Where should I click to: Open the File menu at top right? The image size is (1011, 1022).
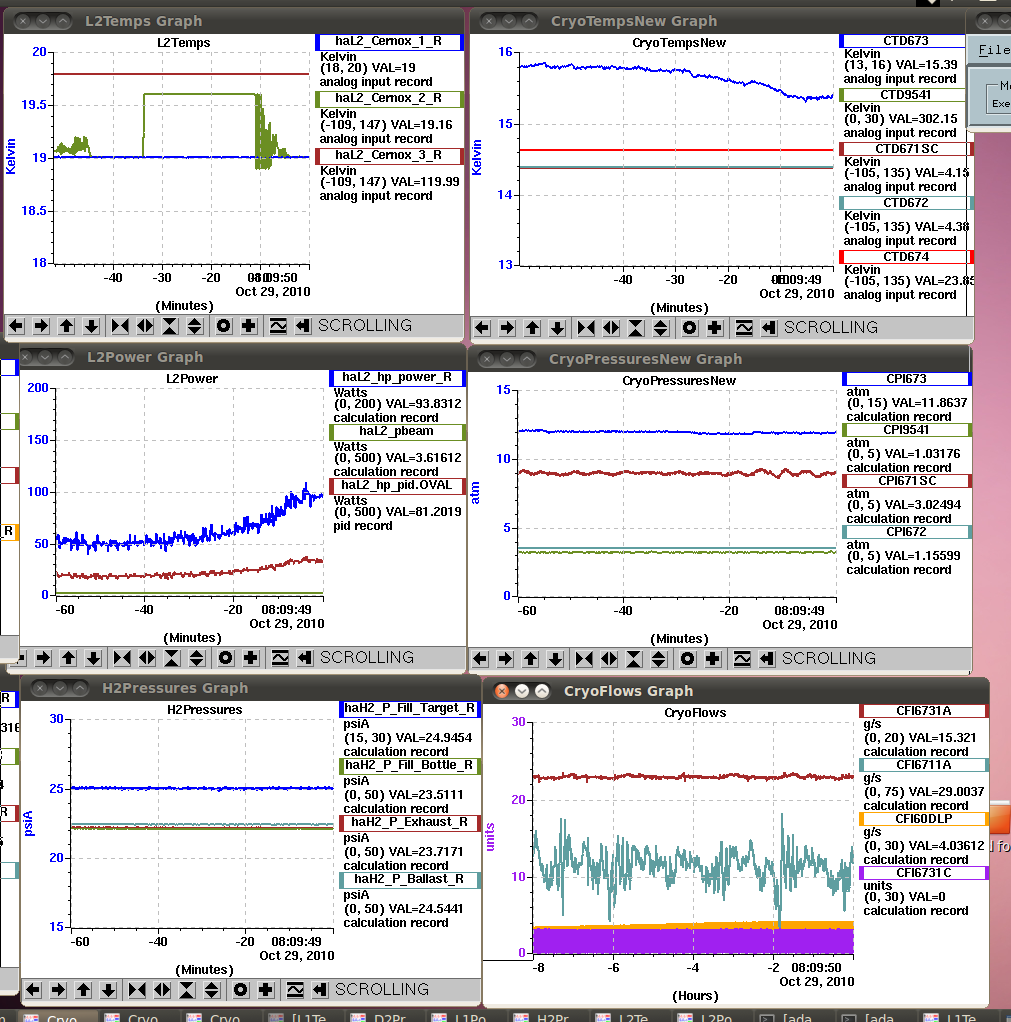pyautogui.click(x=994, y=50)
